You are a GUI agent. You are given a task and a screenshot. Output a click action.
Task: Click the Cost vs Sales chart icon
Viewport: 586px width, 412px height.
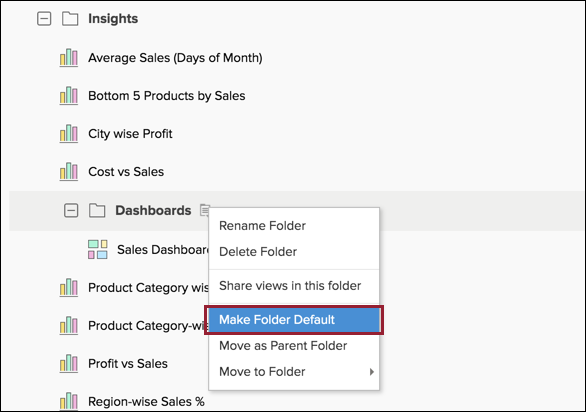click(x=69, y=172)
